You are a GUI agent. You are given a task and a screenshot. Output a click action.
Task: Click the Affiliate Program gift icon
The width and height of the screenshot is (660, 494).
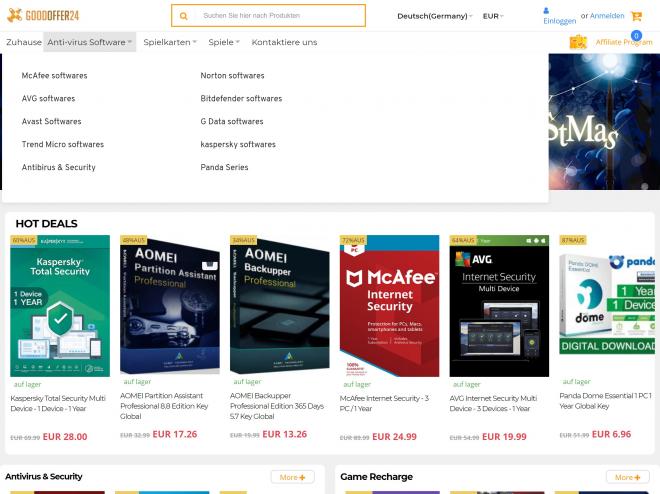(578, 42)
